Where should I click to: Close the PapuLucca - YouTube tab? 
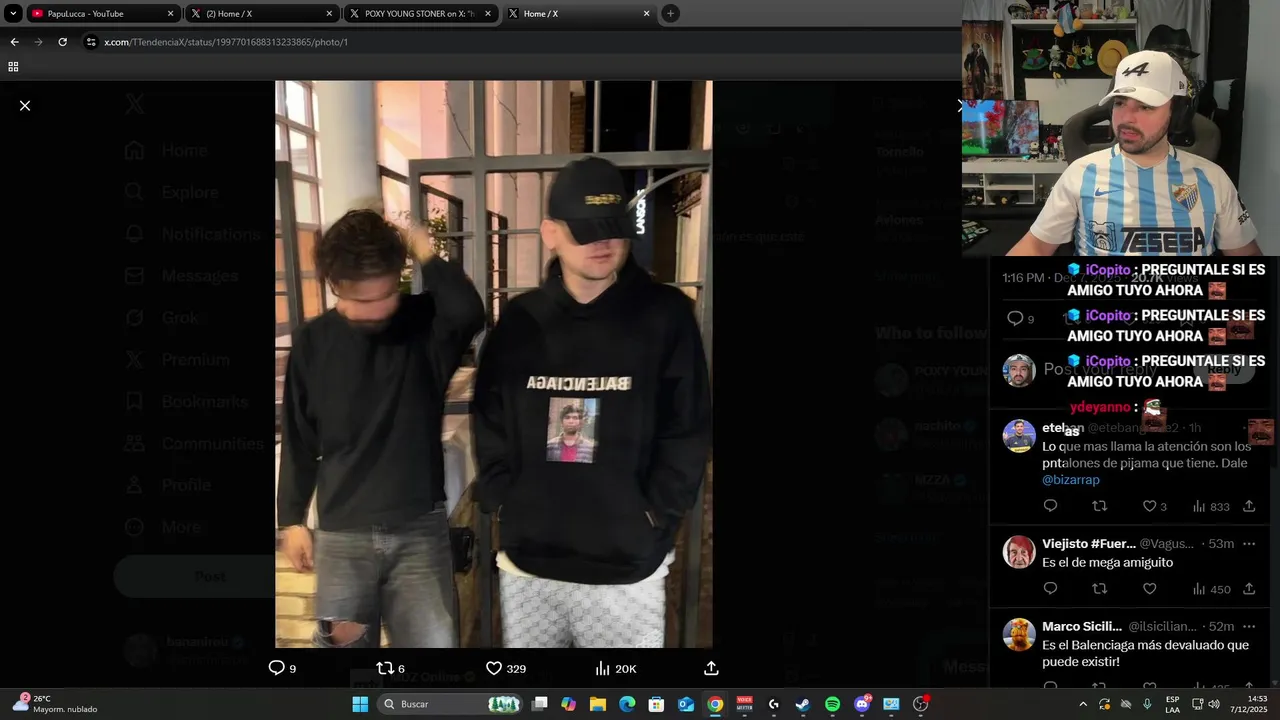click(x=170, y=14)
